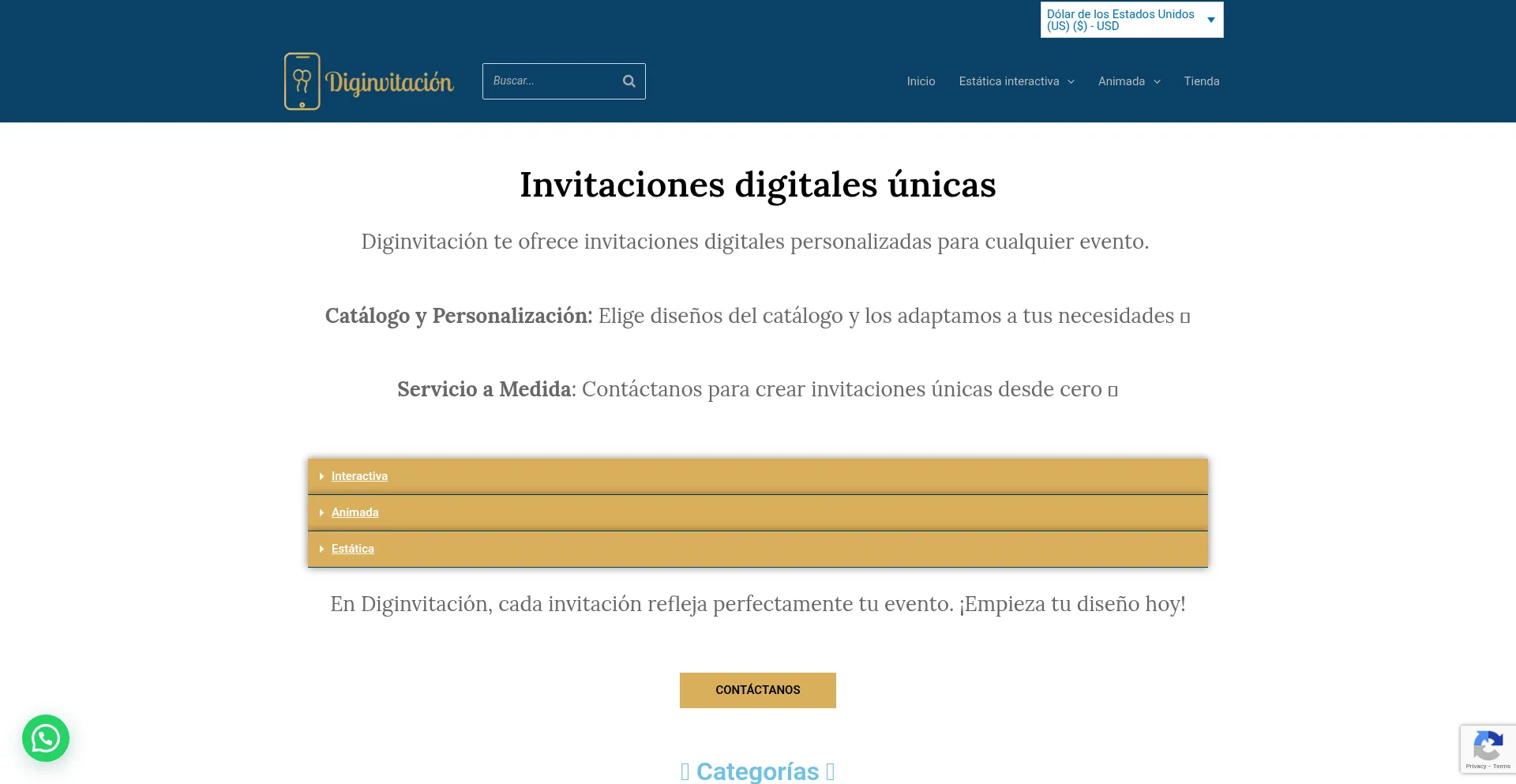Image resolution: width=1516 pixels, height=784 pixels.
Task: Click the reCAPTCHA privacy badge
Action: (x=1488, y=748)
